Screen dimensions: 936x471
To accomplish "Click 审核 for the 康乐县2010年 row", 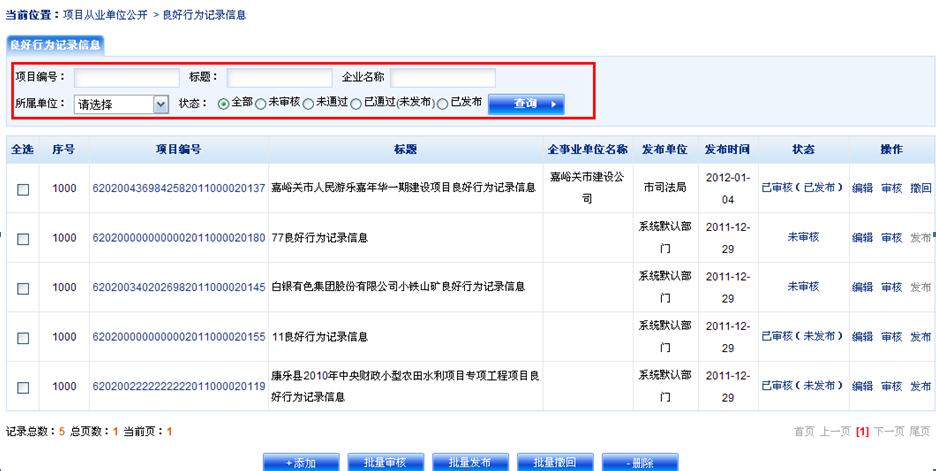I will point(891,386).
